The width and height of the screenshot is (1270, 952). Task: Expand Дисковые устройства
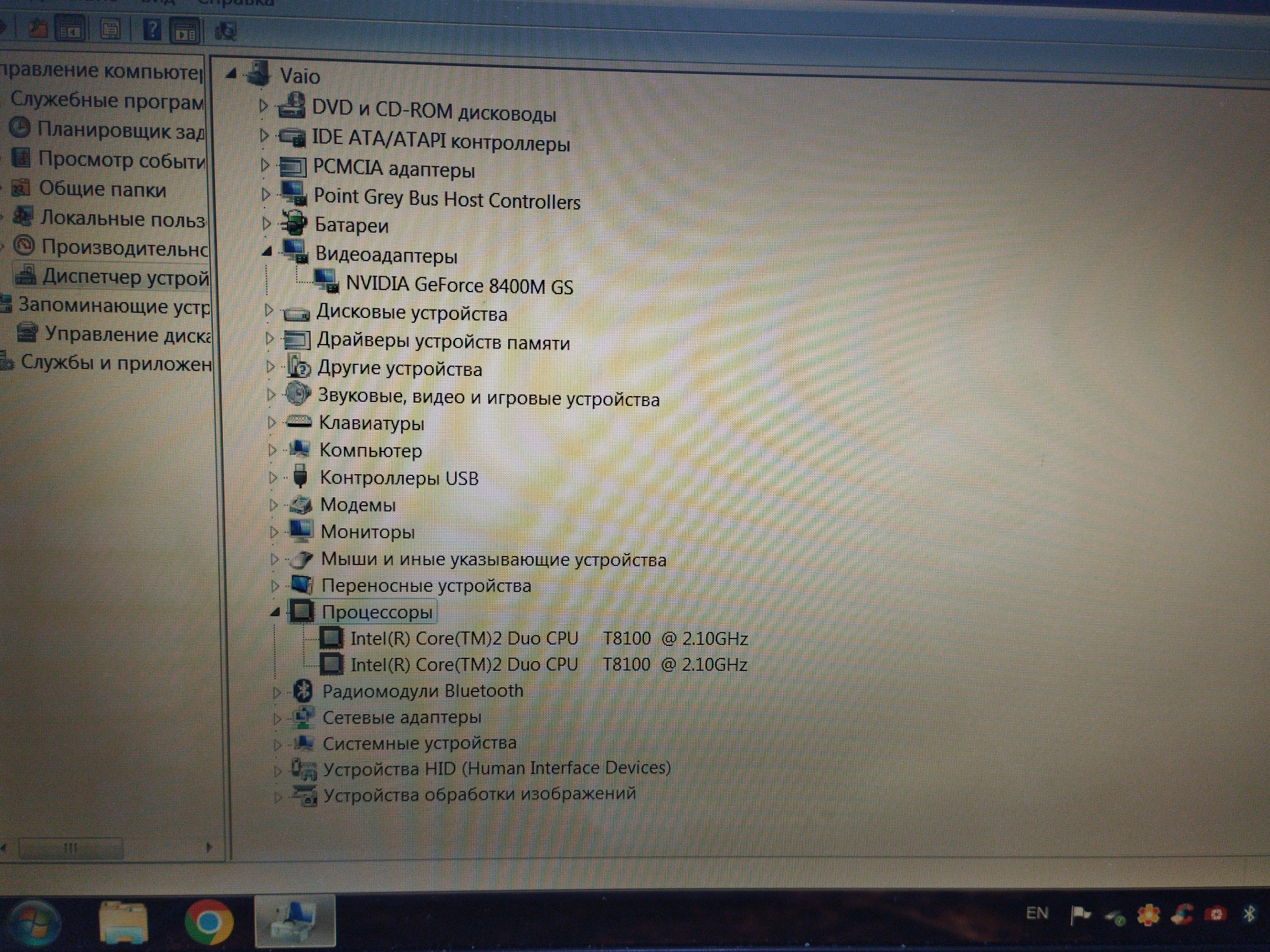[x=268, y=309]
